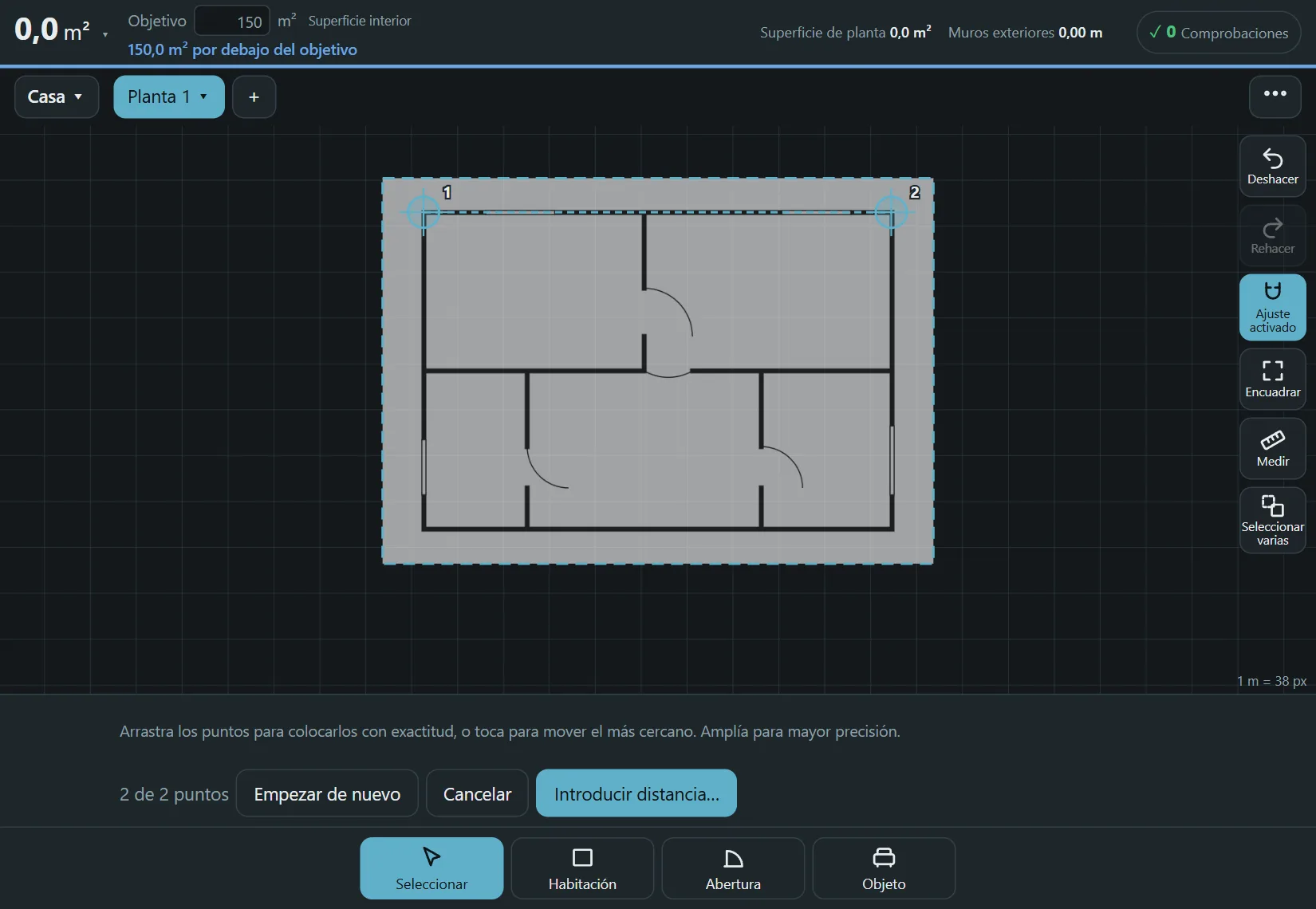Screen dimensions: 1316x909
Task: Select the Abertura opening tool
Action: coord(733,868)
